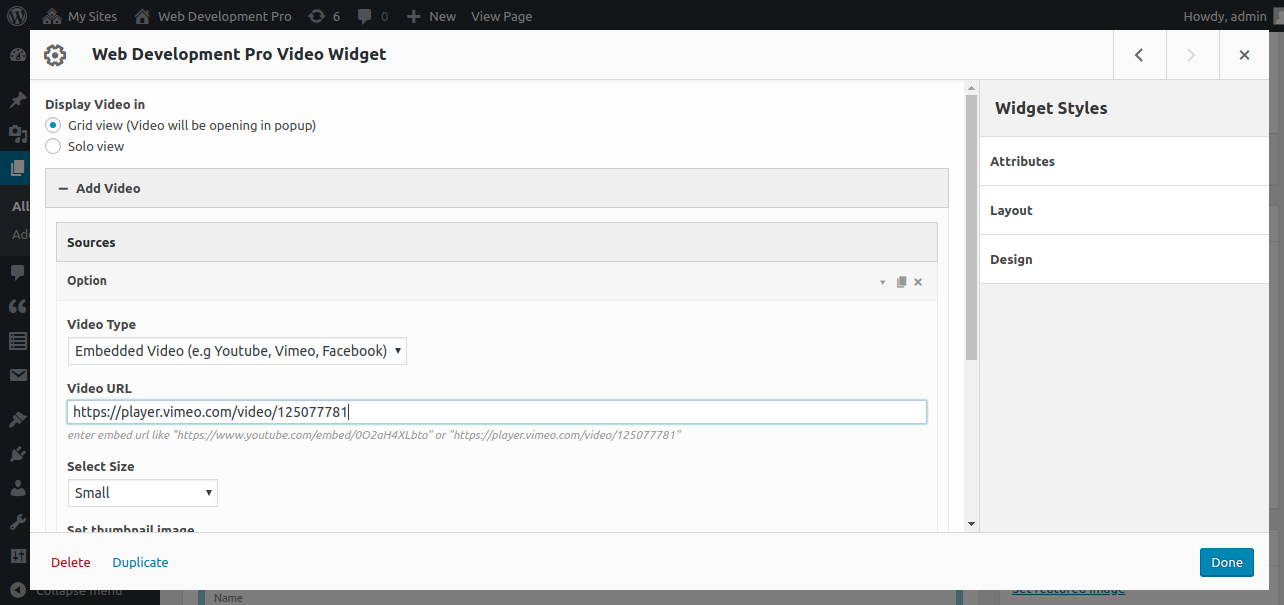Open Plugins plug icon in admin sidebar
The image size is (1284, 605).
click(x=17, y=454)
